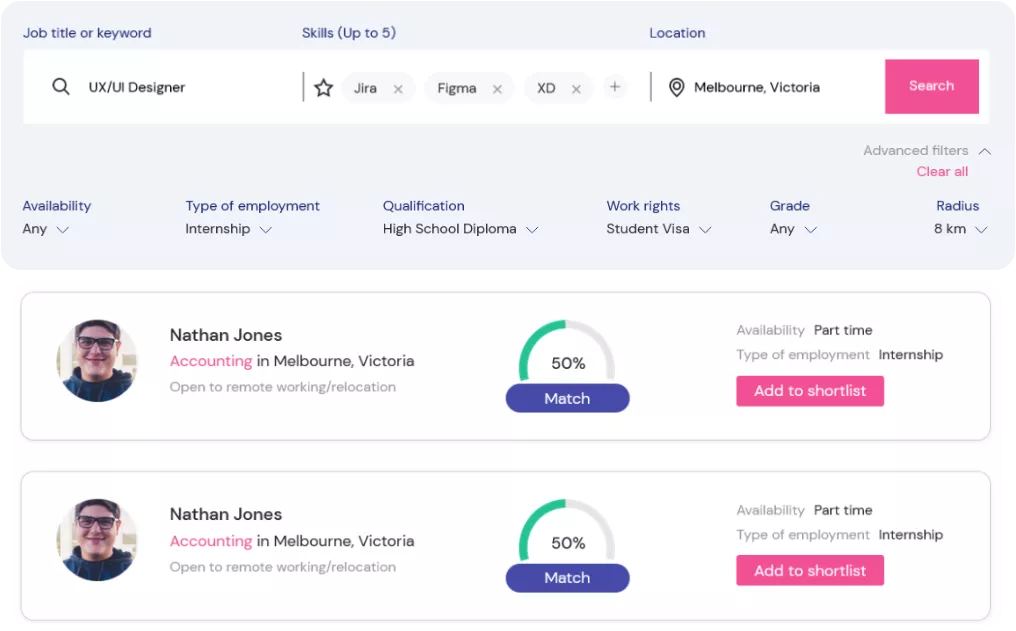Image resolution: width=1016 pixels, height=631 pixels.
Task: Click the magnifying glass search icon
Action: 61,87
